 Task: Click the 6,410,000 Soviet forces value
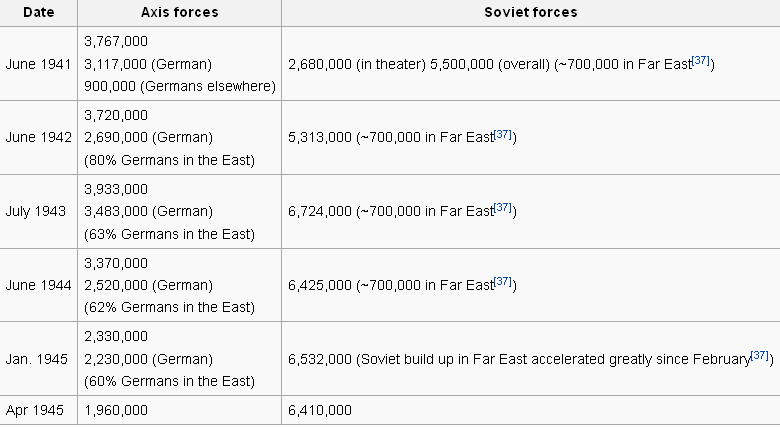click(x=320, y=411)
